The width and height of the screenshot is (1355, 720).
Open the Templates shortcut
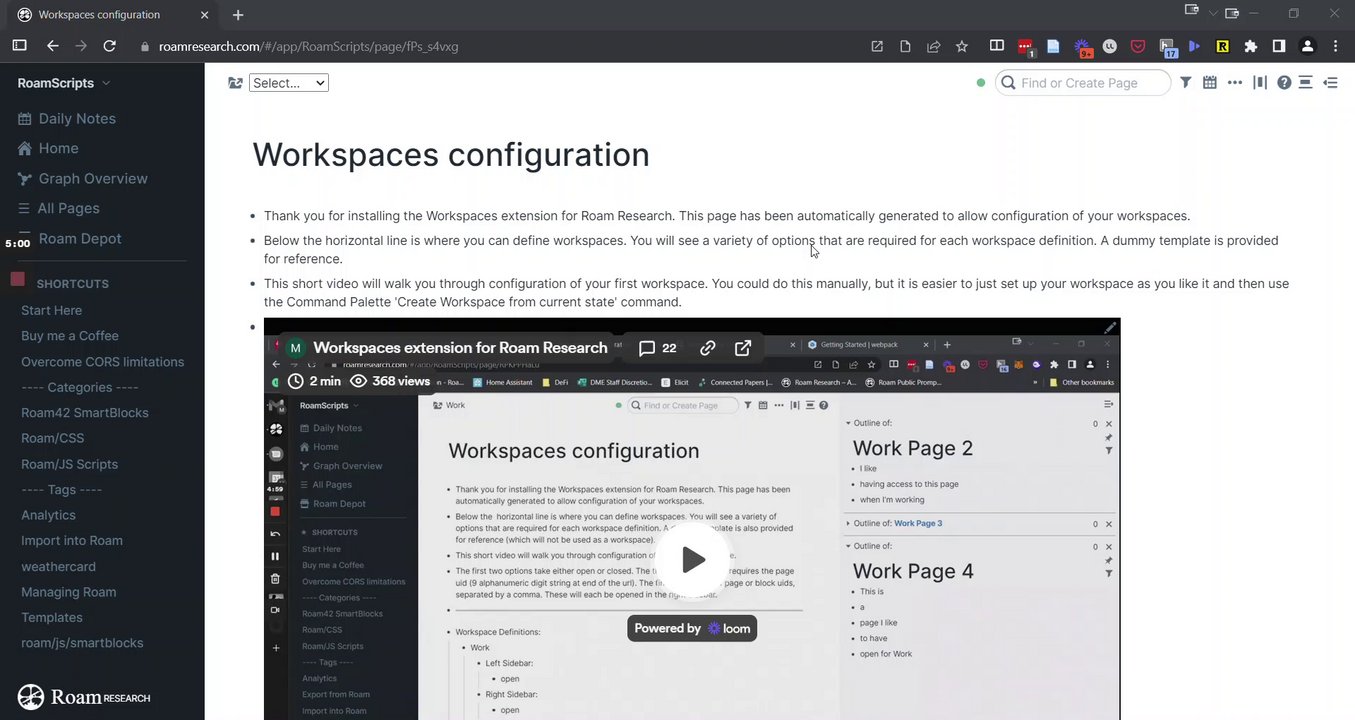(x=51, y=618)
